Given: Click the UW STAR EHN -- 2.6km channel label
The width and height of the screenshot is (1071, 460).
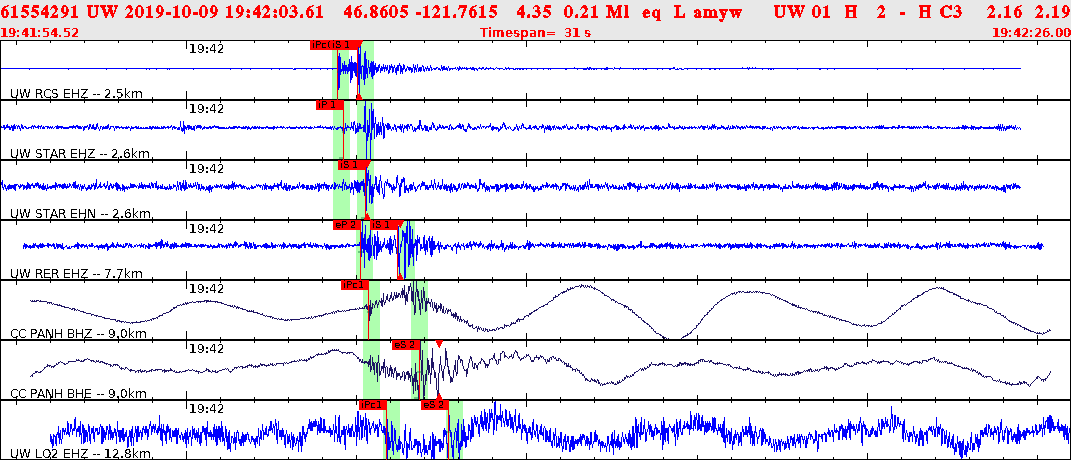Looking at the screenshot, I should tap(80, 214).
